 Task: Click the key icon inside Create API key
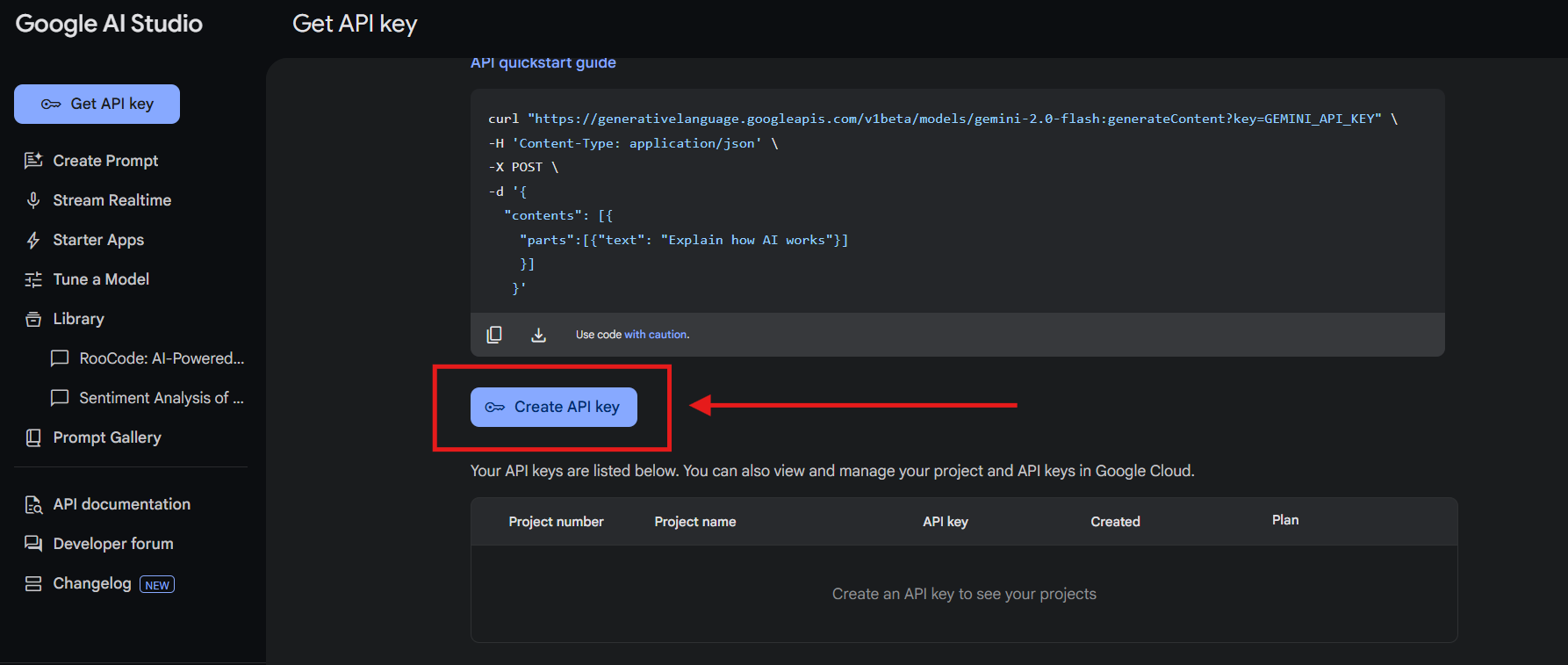[x=495, y=407]
